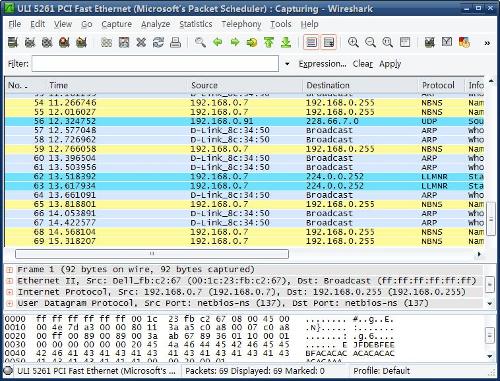Expand the Frame 1 tree node
Image resolution: width=500 pixels, height=381 pixels.
(10, 270)
